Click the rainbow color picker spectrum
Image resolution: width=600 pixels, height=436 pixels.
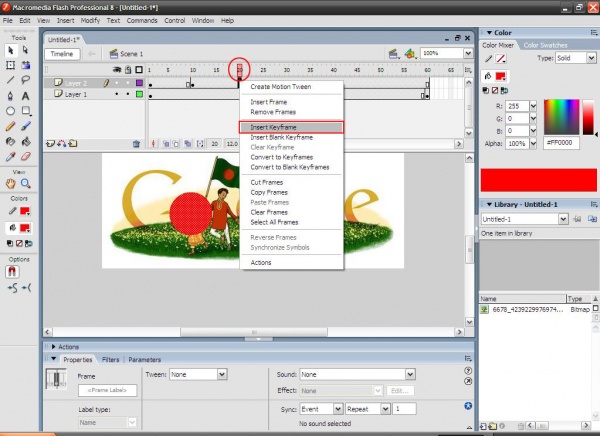561,117
